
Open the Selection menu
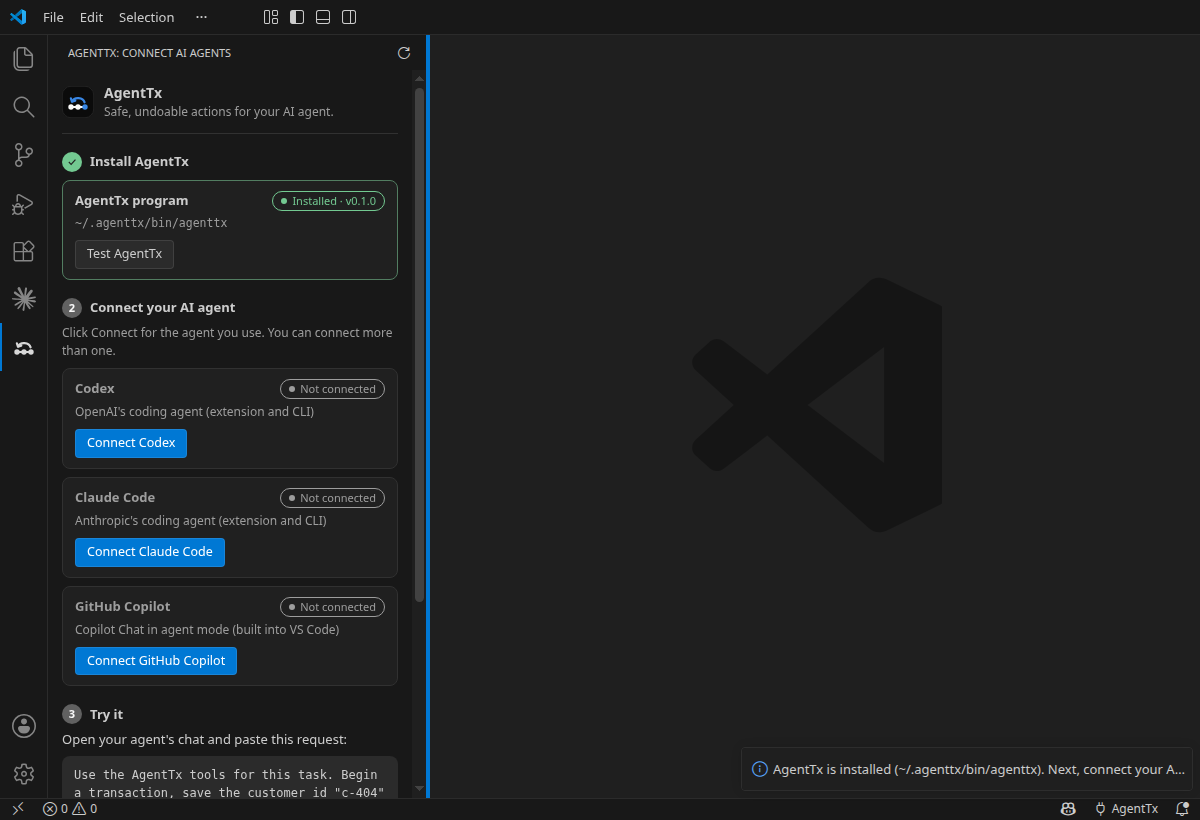tap(146, 17)
